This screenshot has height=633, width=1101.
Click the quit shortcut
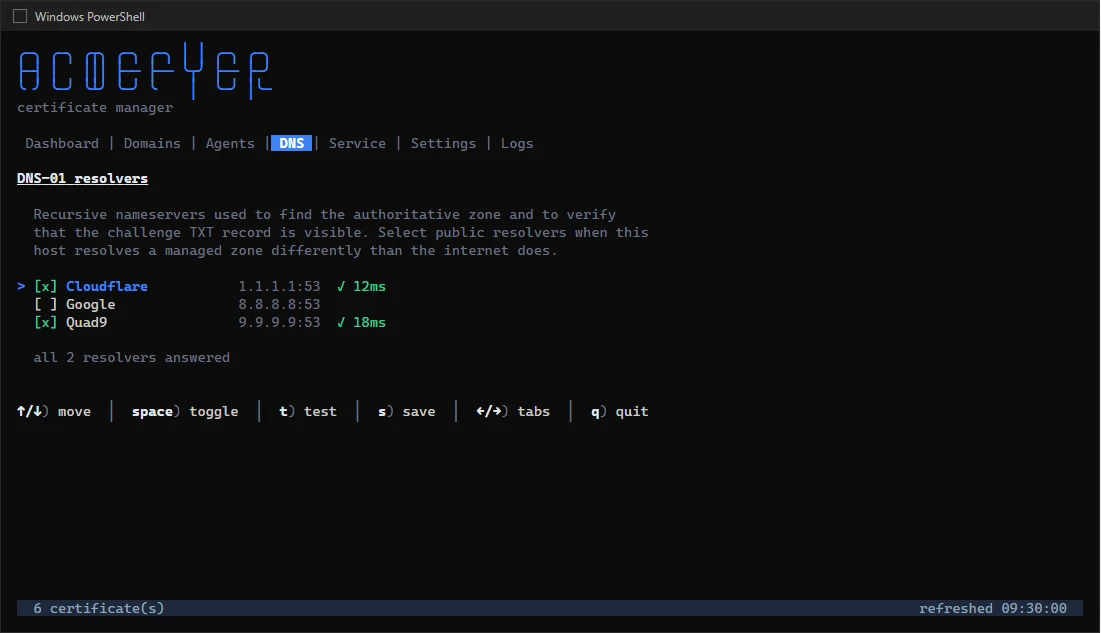(619, 412)
